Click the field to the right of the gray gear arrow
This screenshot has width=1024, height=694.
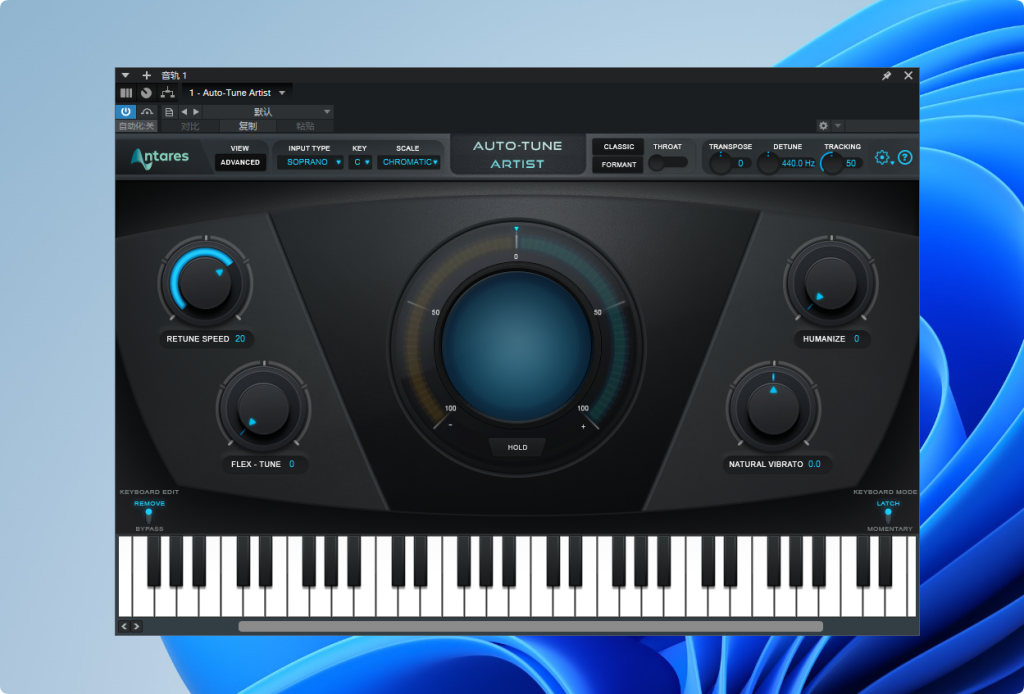click(882, 125)
